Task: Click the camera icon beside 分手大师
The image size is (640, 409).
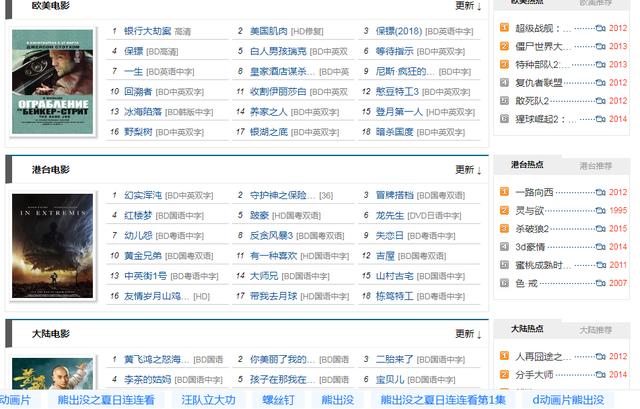Action: coord(600,375)
